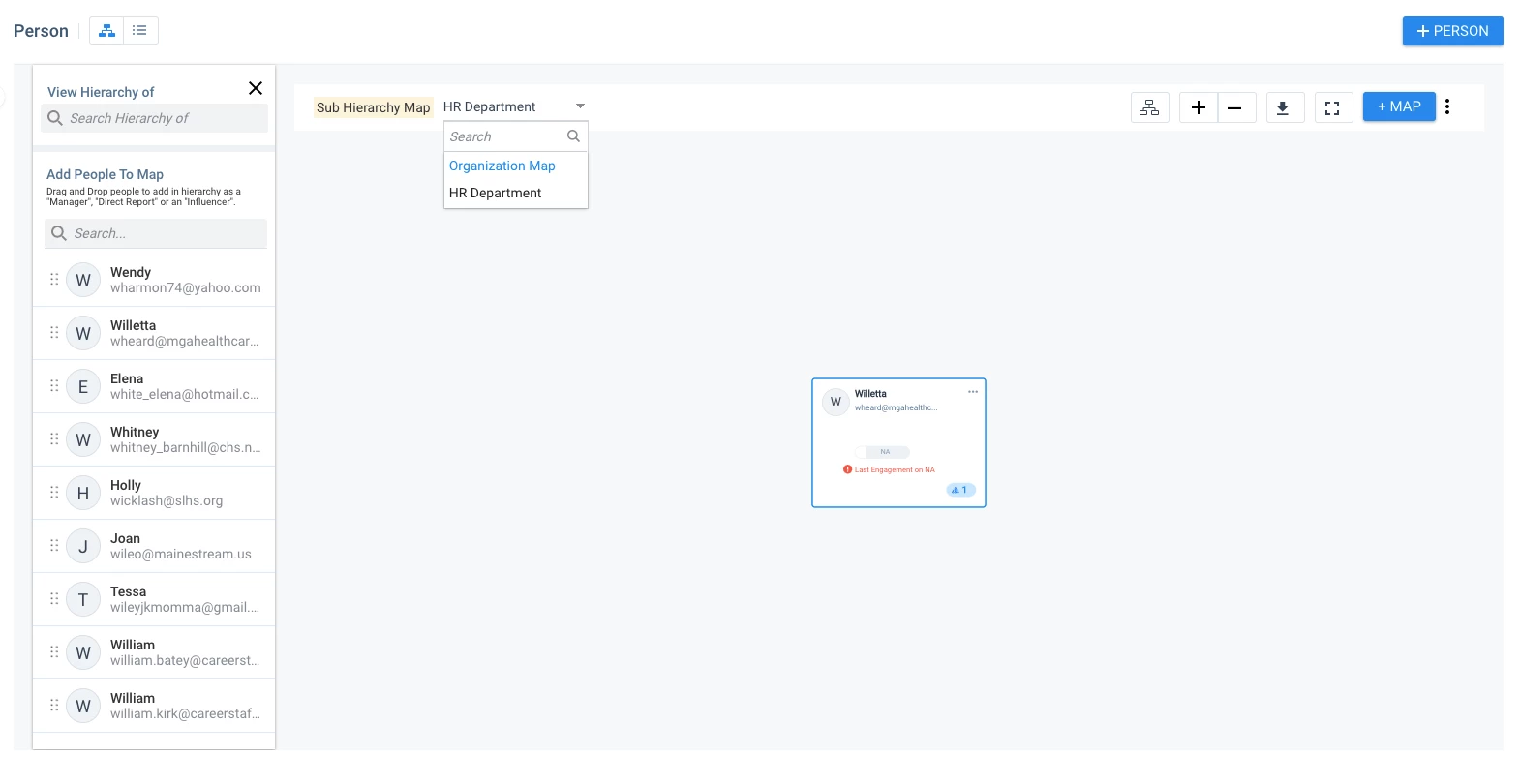Click the NA engagement slider on card
This screenshot has width=1520, height=784.
tap(882, 452)
